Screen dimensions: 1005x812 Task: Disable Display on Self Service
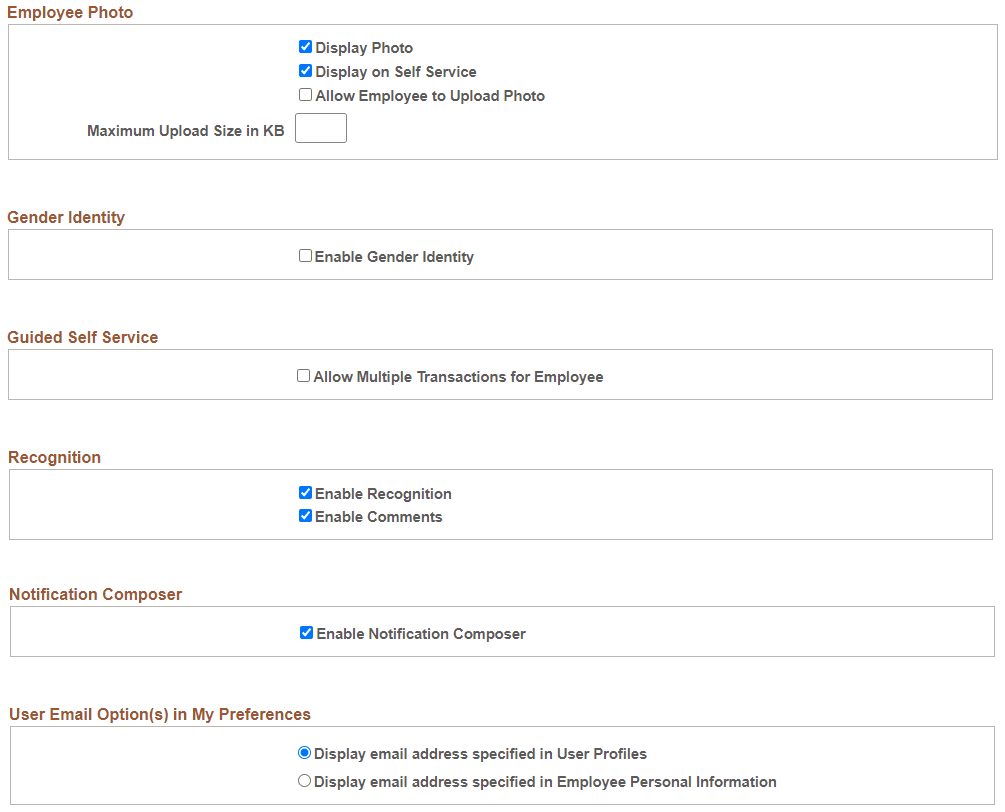pos(306,70)
